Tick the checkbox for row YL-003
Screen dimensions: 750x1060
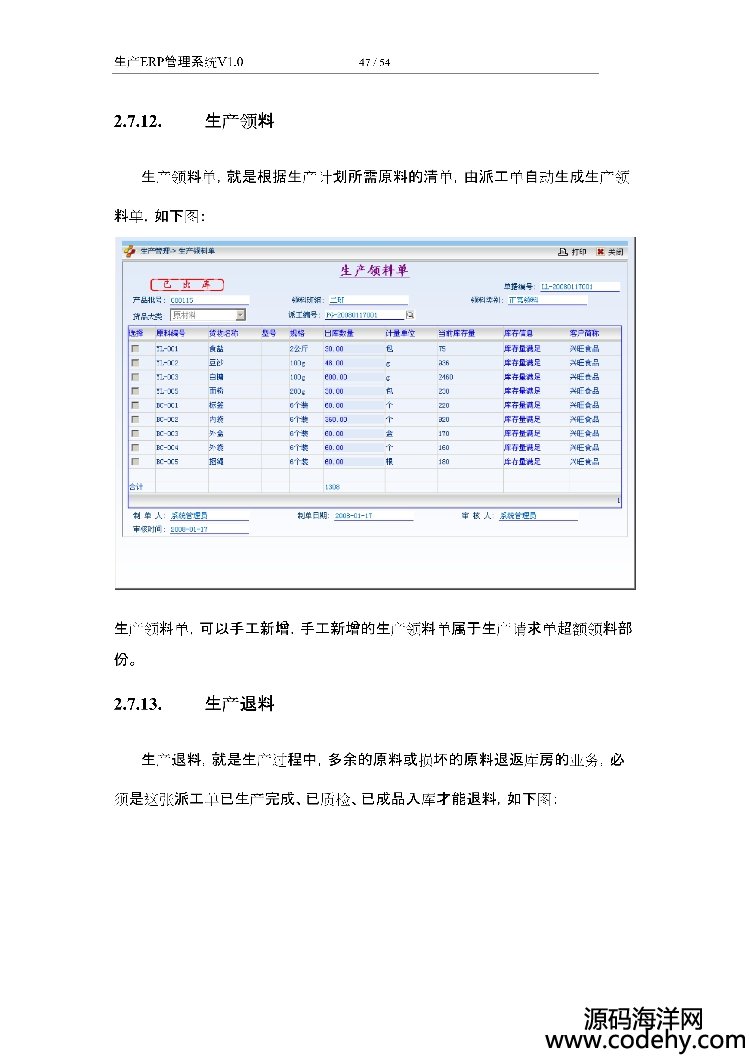click(135, 377)
